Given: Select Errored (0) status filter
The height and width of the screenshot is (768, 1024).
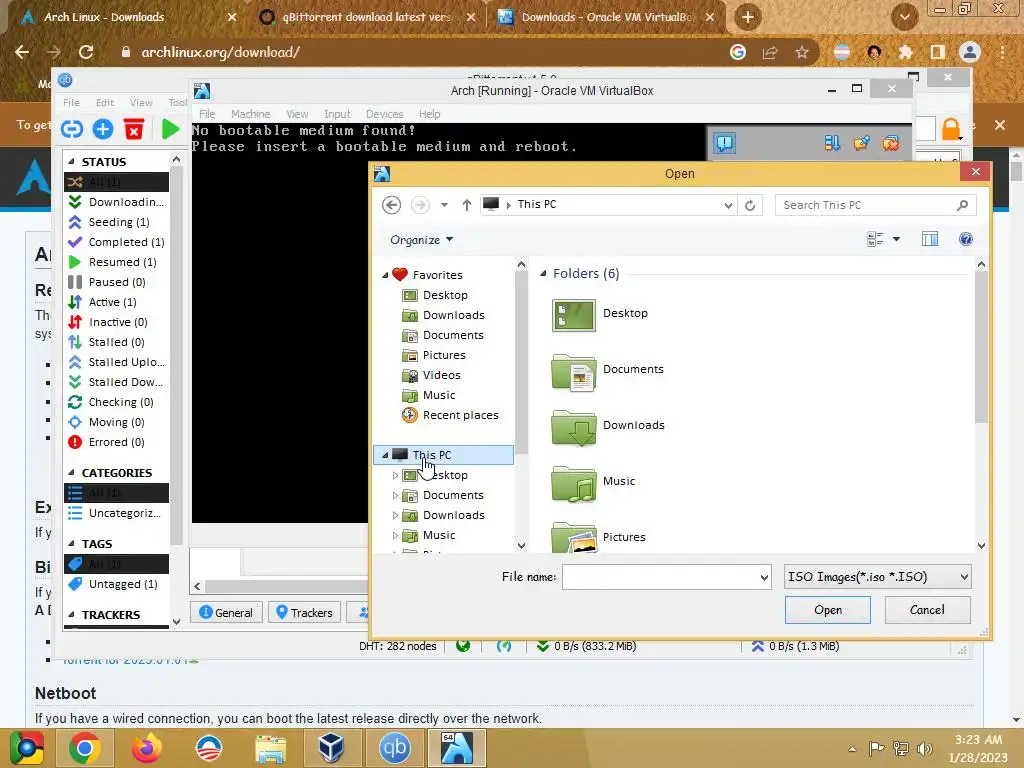Looking at the screenshot, I should click(x=116, y=442).
